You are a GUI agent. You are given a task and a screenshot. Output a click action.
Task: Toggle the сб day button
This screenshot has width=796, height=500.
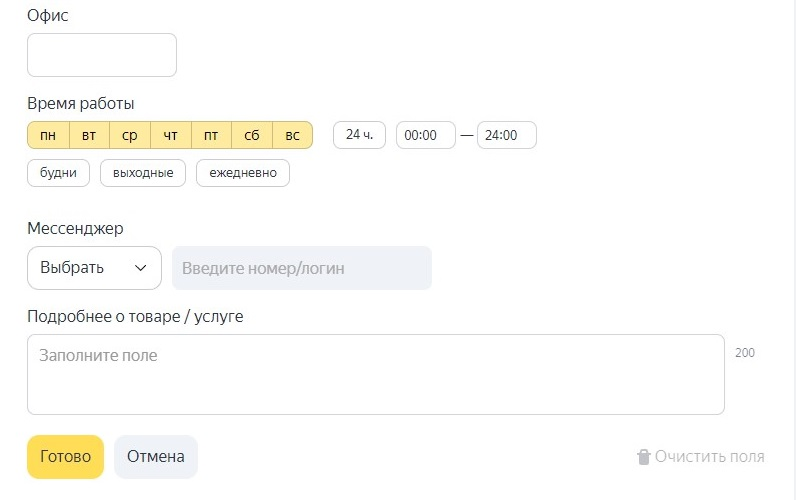coord(252,135)
